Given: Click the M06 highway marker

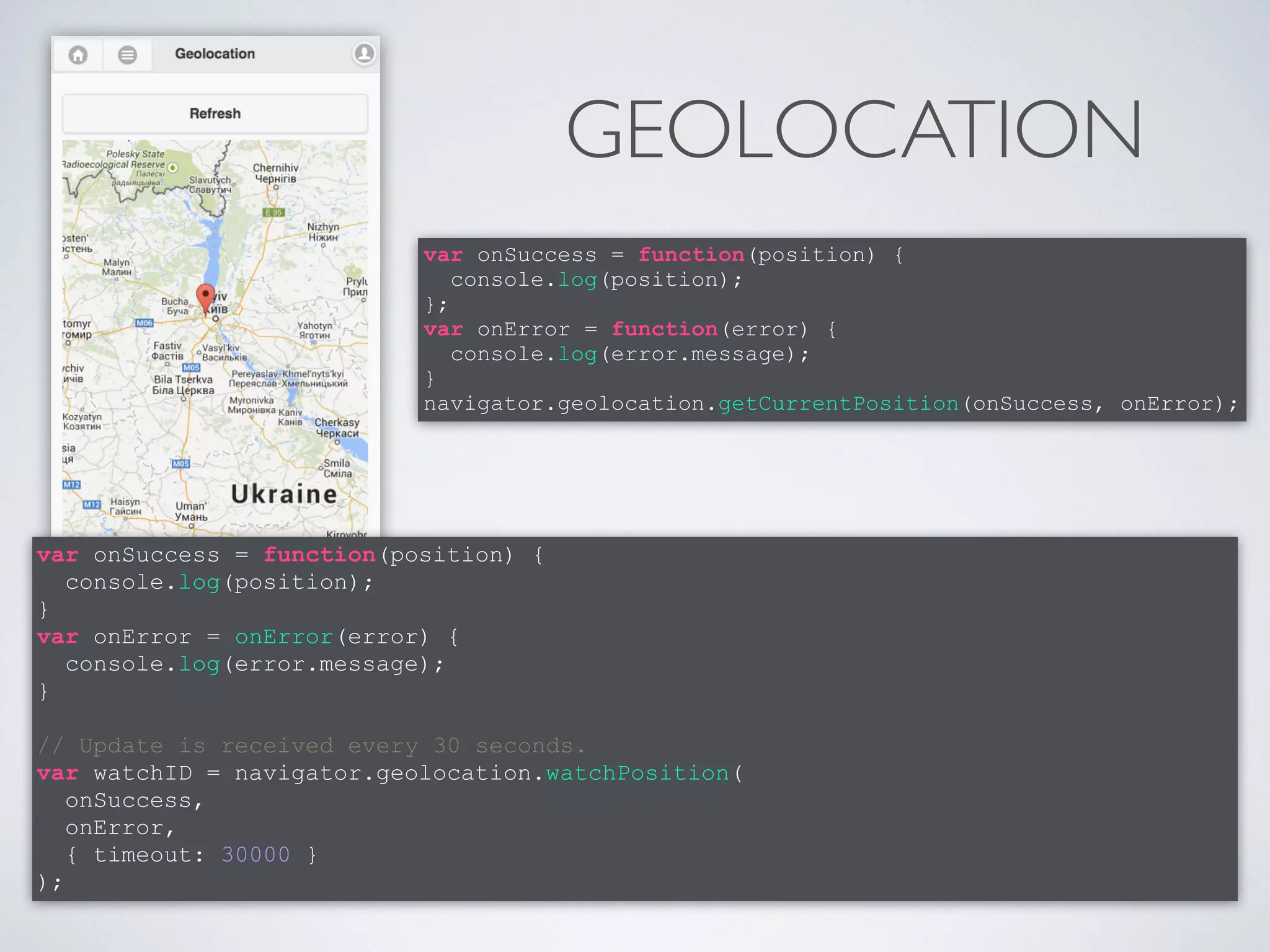Looking at the screenshot, I should (x=144, y=323).
